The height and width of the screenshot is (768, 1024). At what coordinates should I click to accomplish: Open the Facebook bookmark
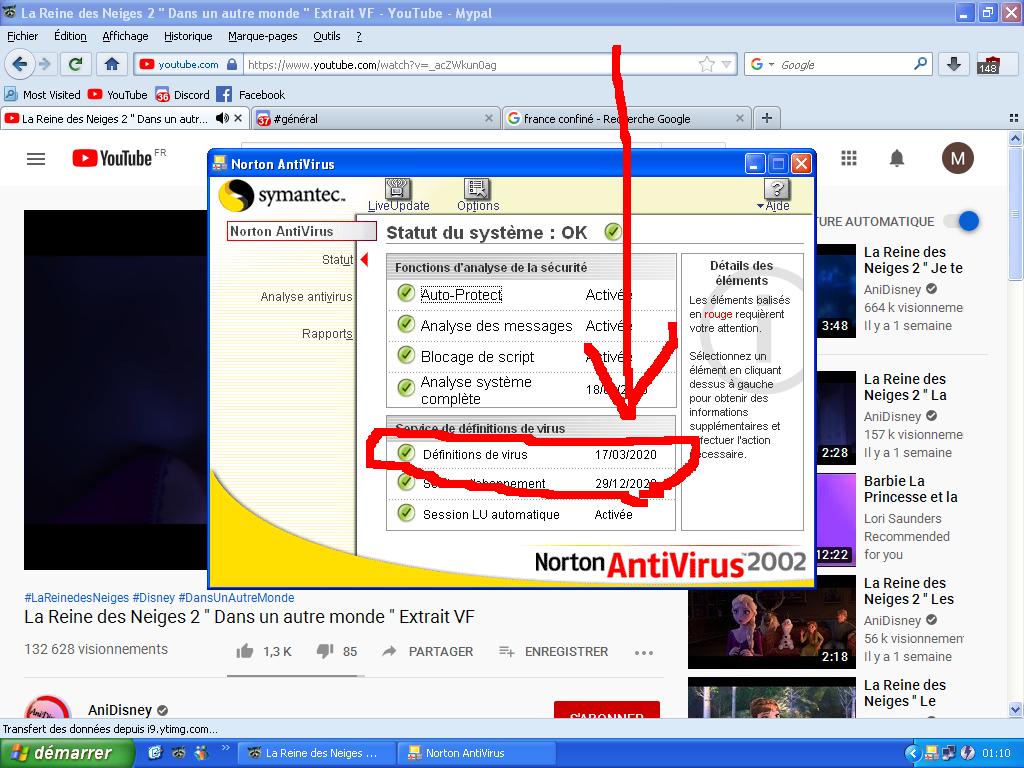coord(251,95)
